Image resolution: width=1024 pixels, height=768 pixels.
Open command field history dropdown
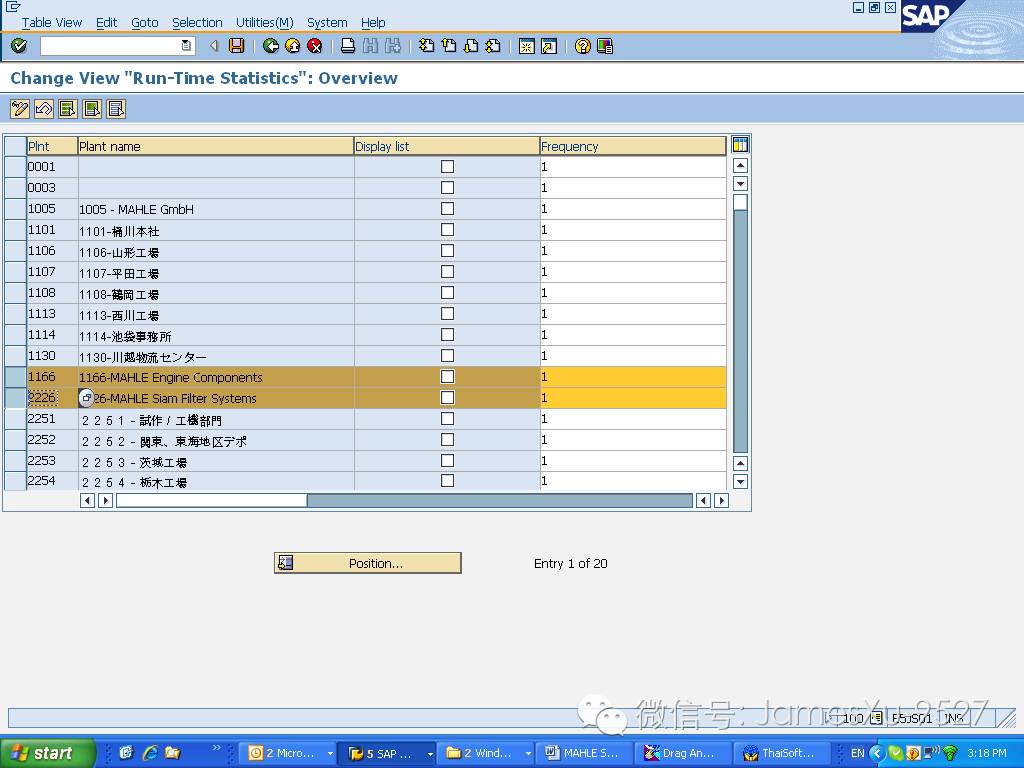tap(186, 45)
